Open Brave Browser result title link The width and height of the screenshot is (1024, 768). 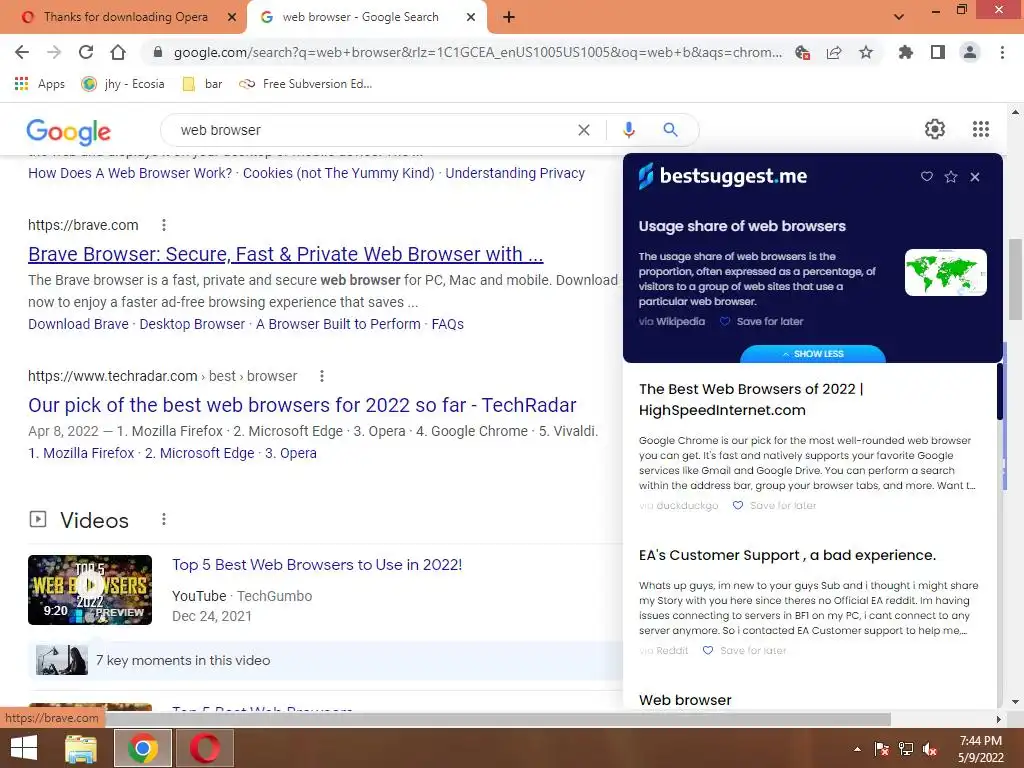click(285, 254)
